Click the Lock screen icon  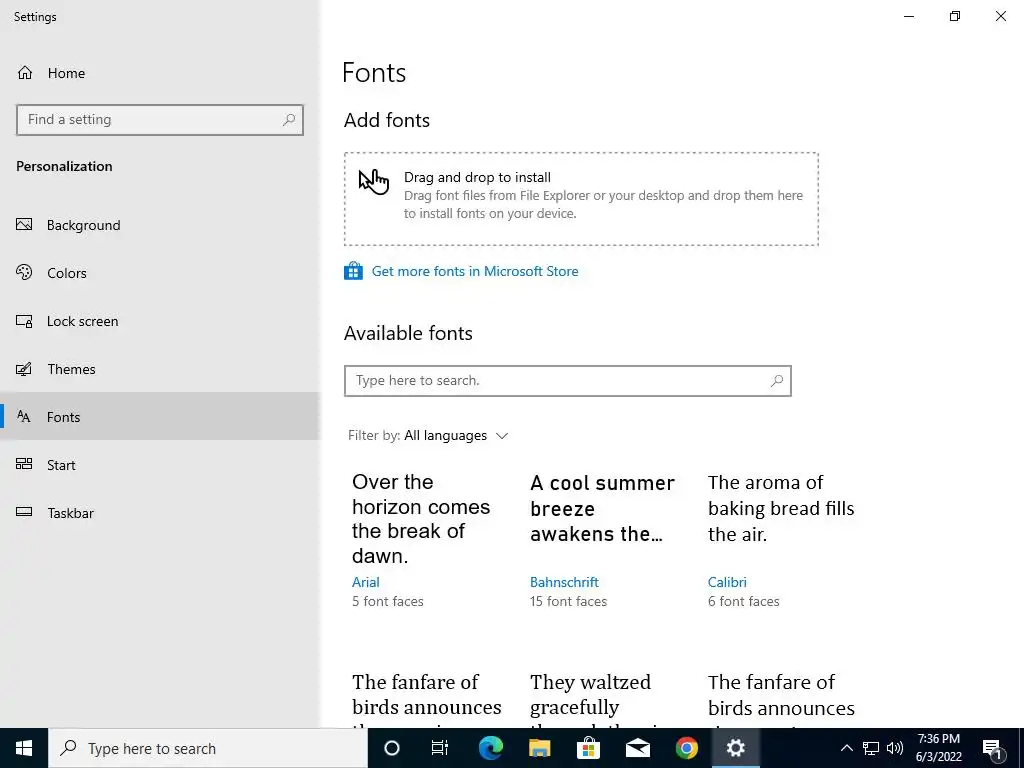tap(25, 321)
